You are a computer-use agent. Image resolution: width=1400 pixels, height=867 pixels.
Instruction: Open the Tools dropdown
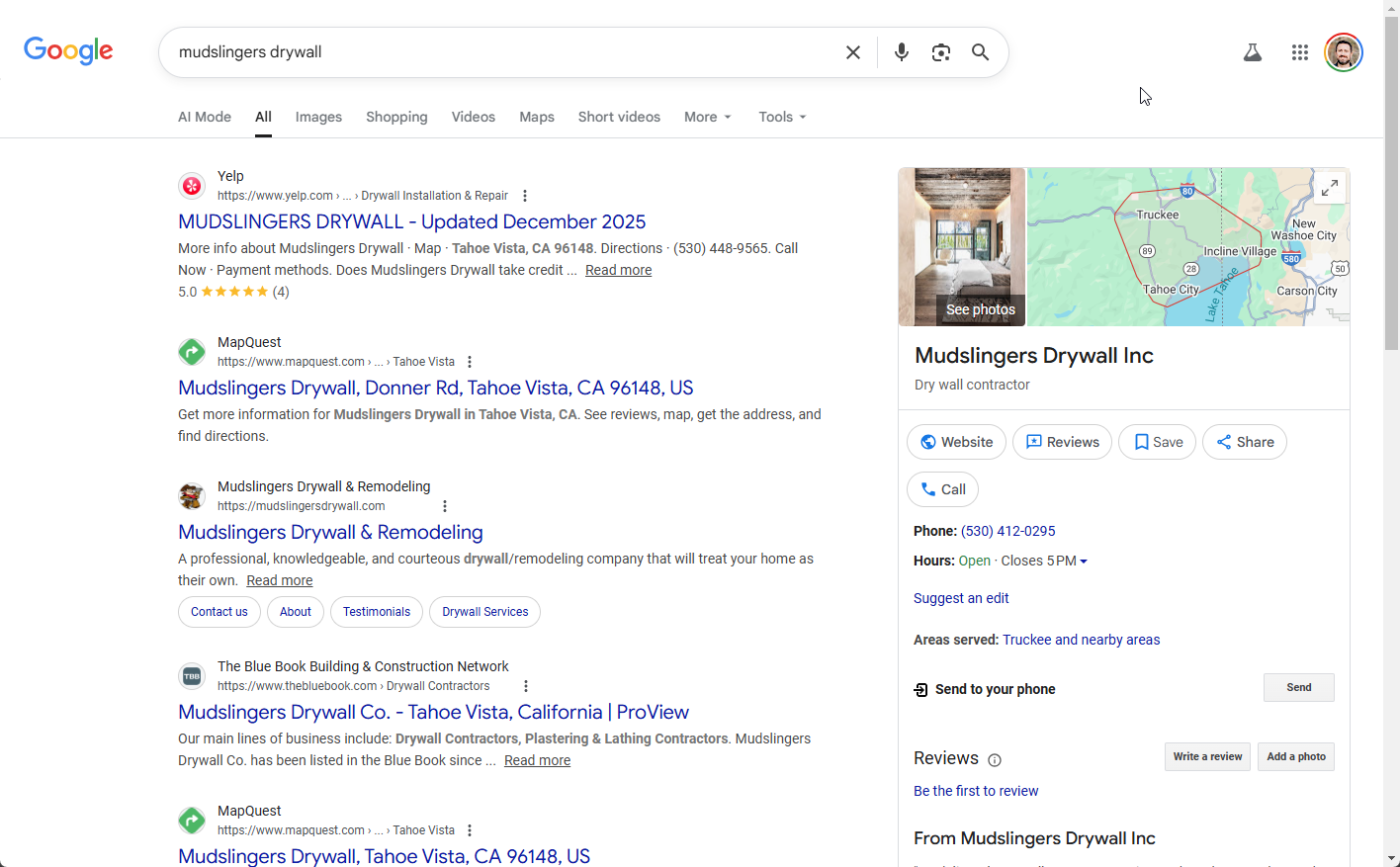pyautogui.click(x=782, y=117)
